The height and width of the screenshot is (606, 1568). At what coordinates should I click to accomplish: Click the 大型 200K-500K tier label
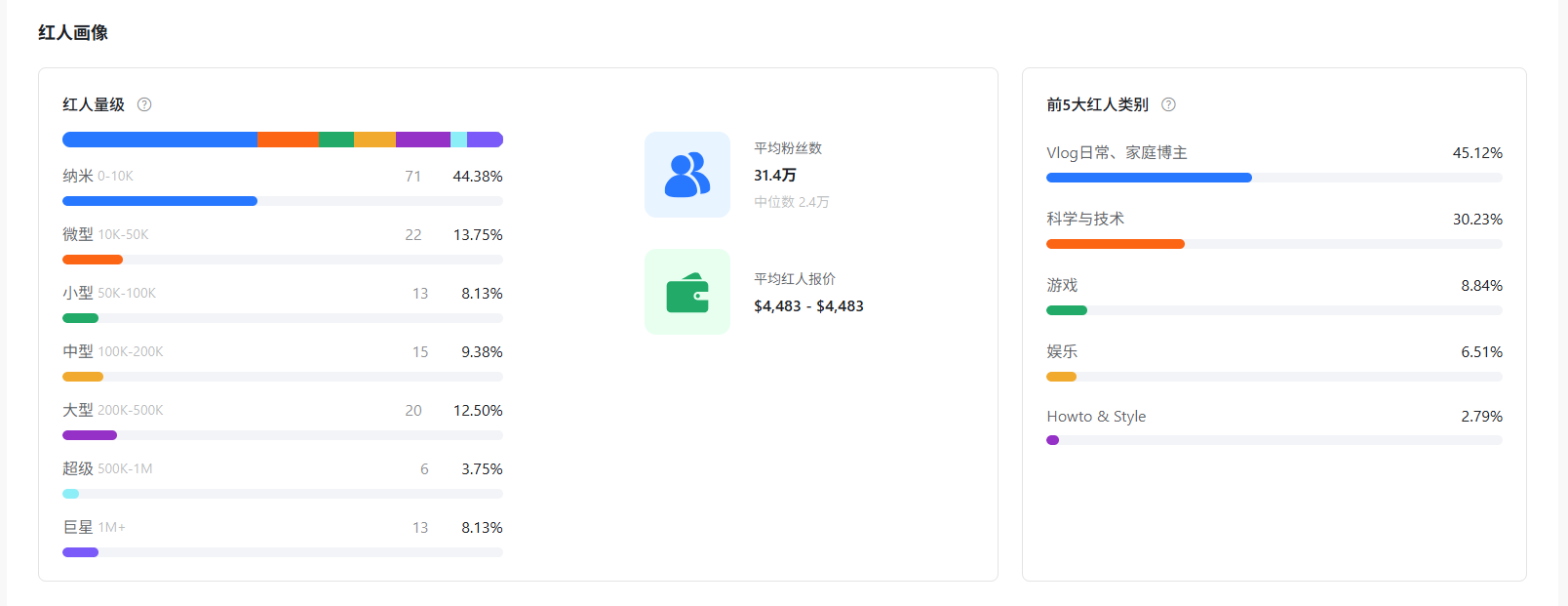(113, 410)
